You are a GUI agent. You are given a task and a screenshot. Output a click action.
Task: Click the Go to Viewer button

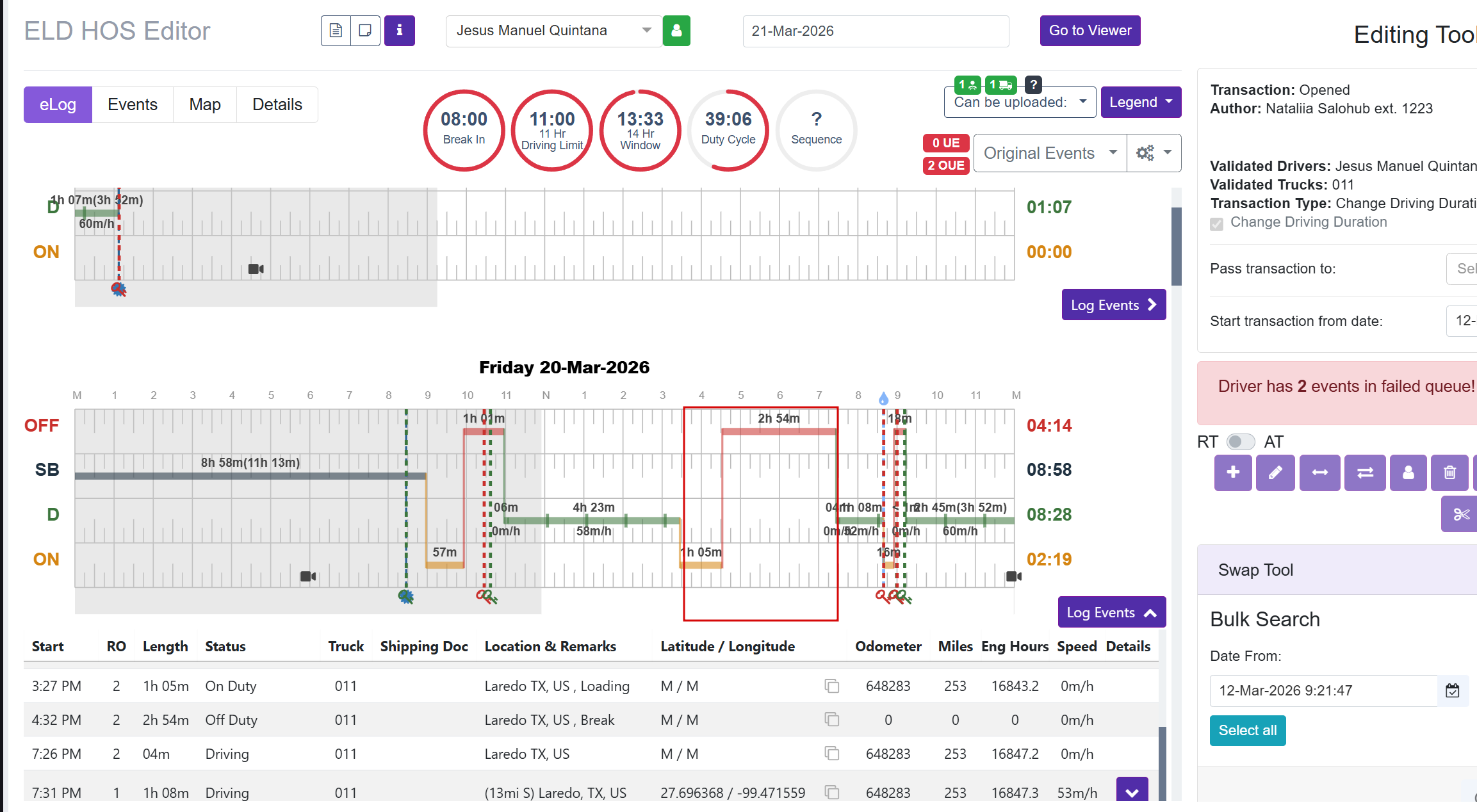pos(1089,31)
